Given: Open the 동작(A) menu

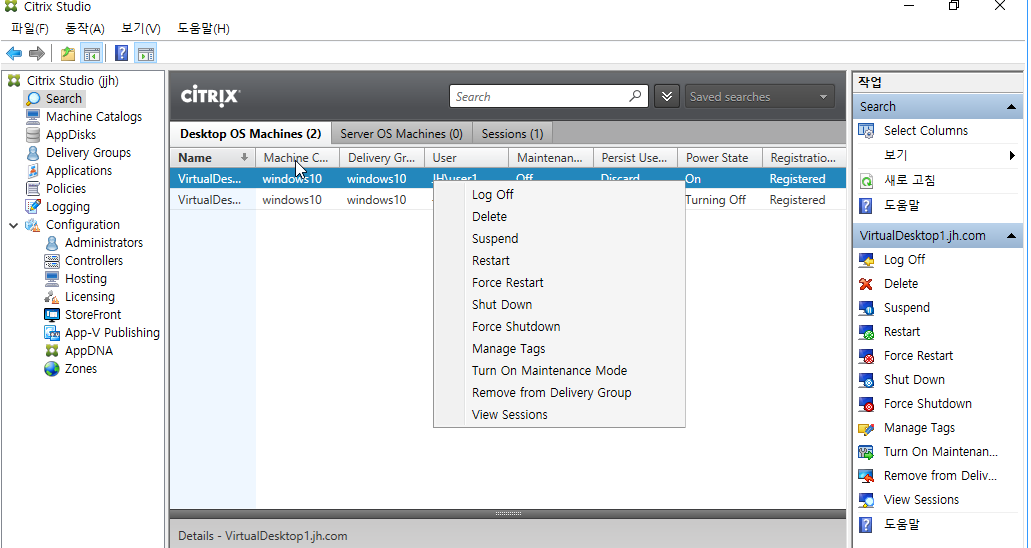Looking at the screenshot, I should coord(85,28).
